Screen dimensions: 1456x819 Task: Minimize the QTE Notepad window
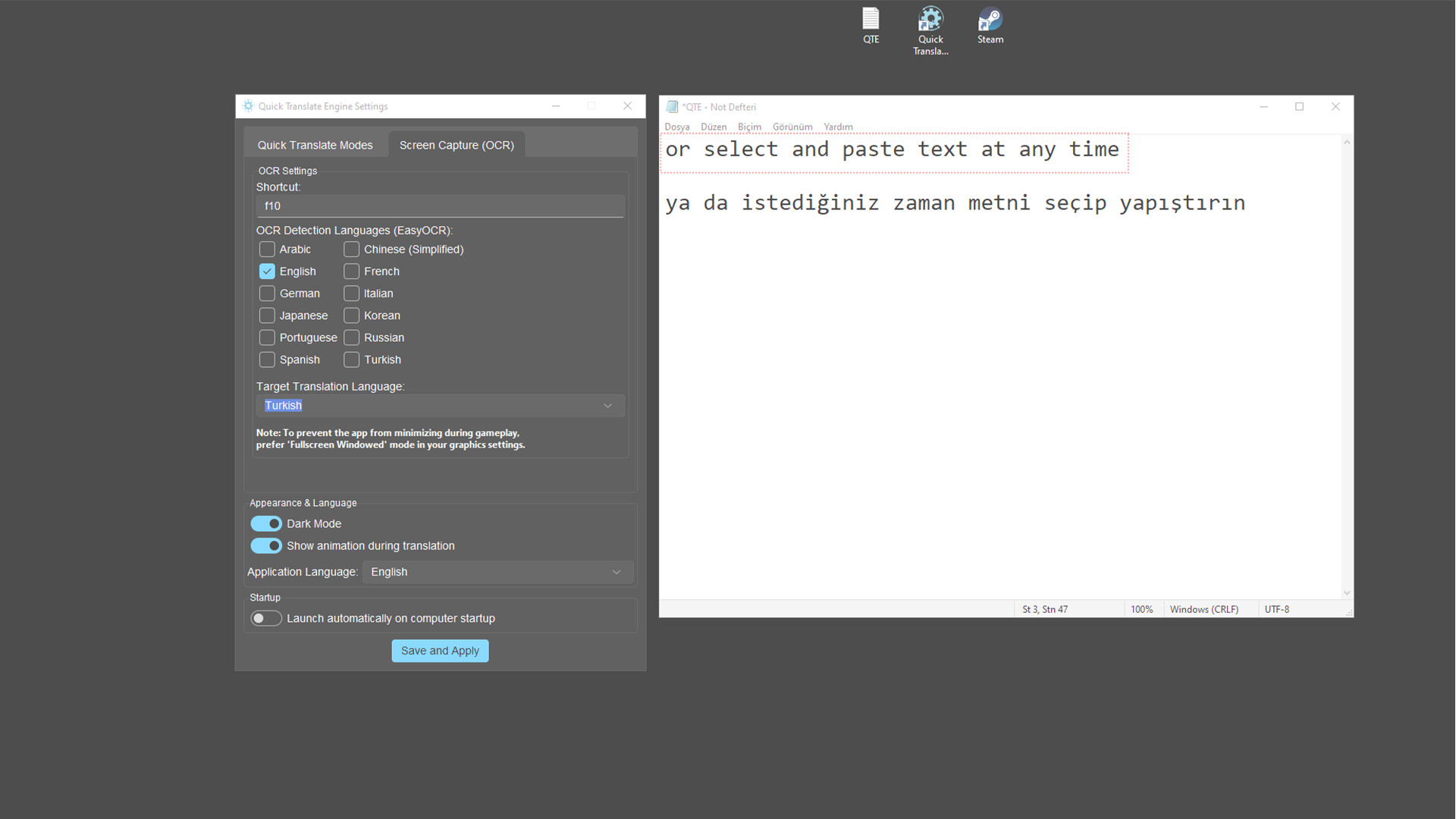[x=1263, y=107]
